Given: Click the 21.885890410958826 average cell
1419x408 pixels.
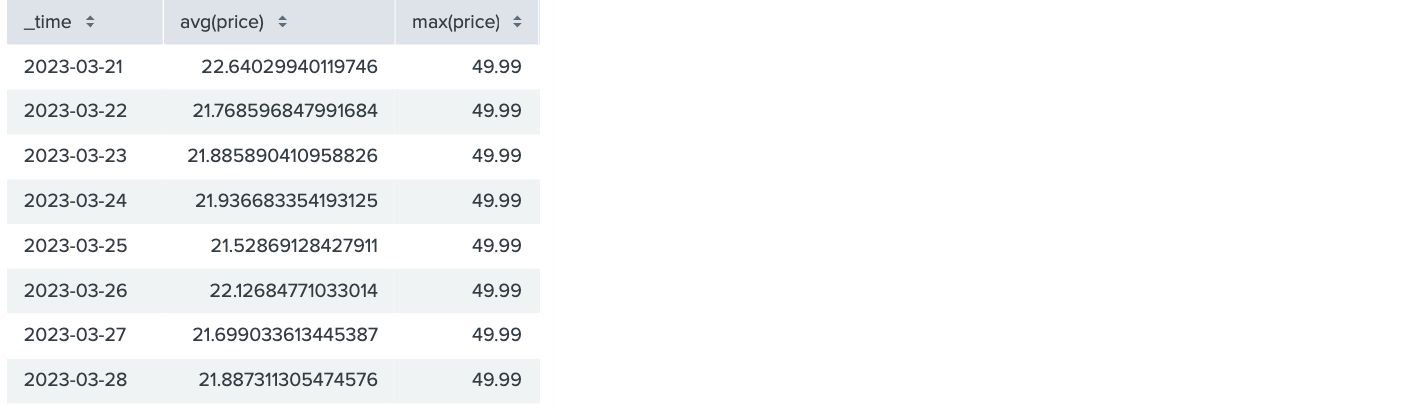Looking at the screenshot, I should pyautogui.click(x=282, y=156).
